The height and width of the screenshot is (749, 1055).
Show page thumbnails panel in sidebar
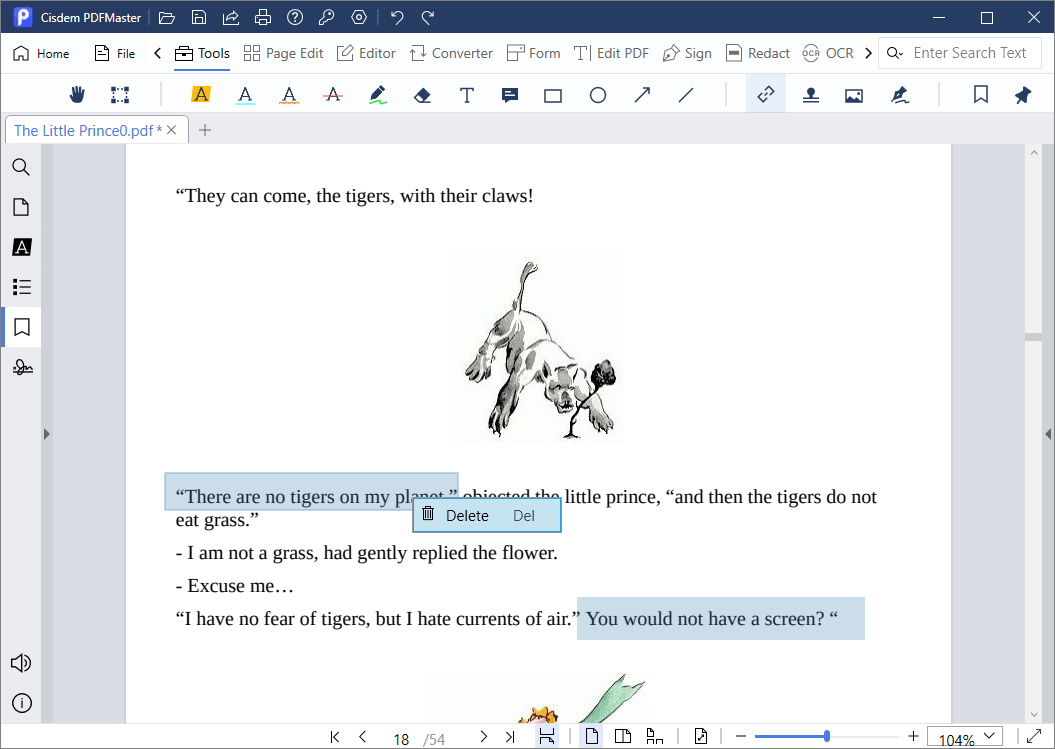click(21, 207)
